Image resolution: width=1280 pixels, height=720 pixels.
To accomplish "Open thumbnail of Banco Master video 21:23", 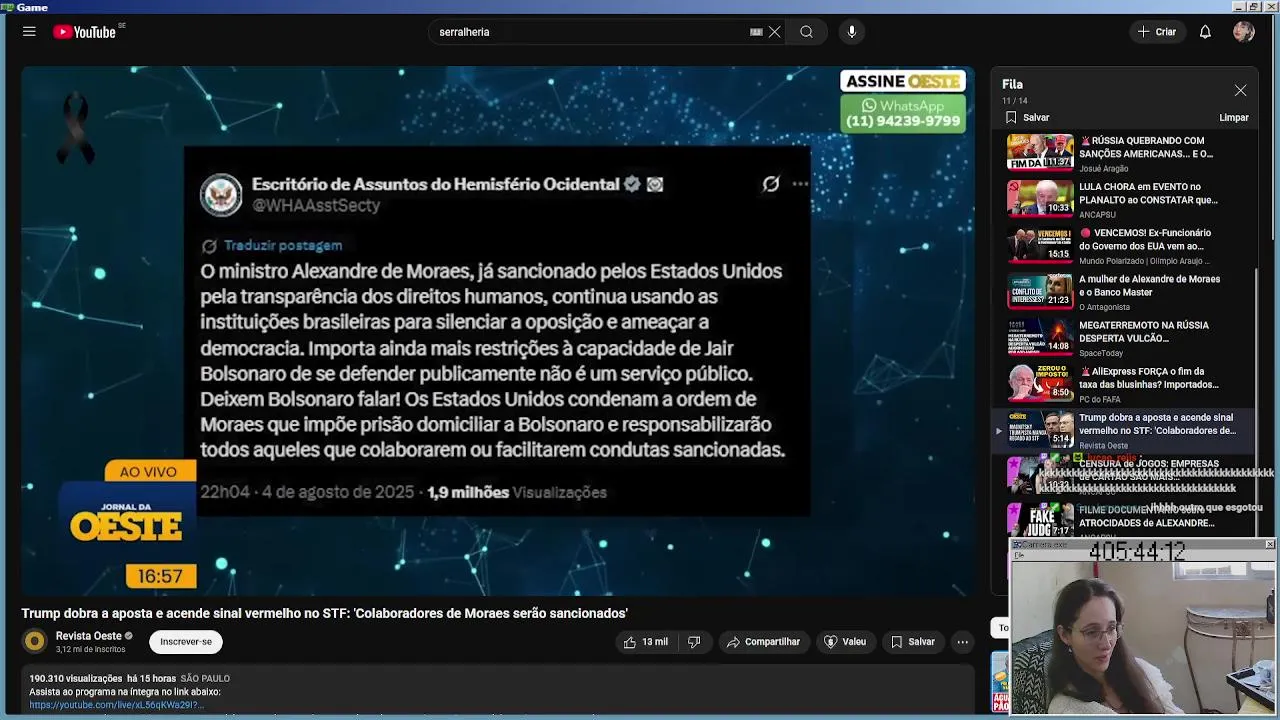I will (1040, 291).
